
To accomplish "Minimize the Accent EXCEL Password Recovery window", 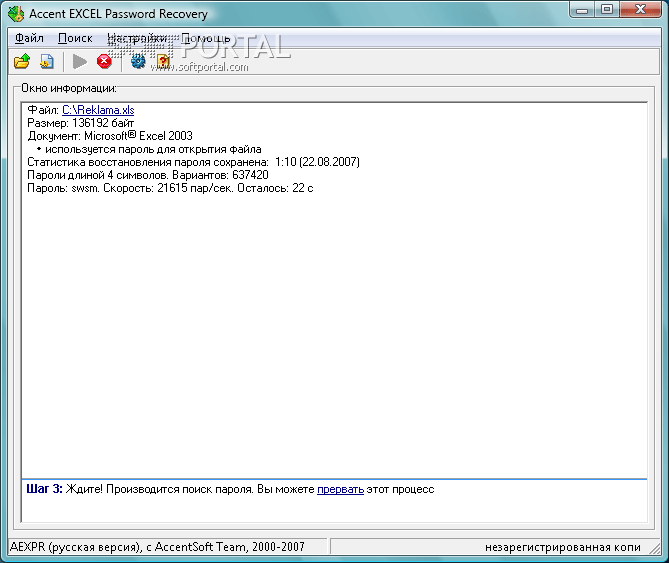I will [x=582, y=9].
